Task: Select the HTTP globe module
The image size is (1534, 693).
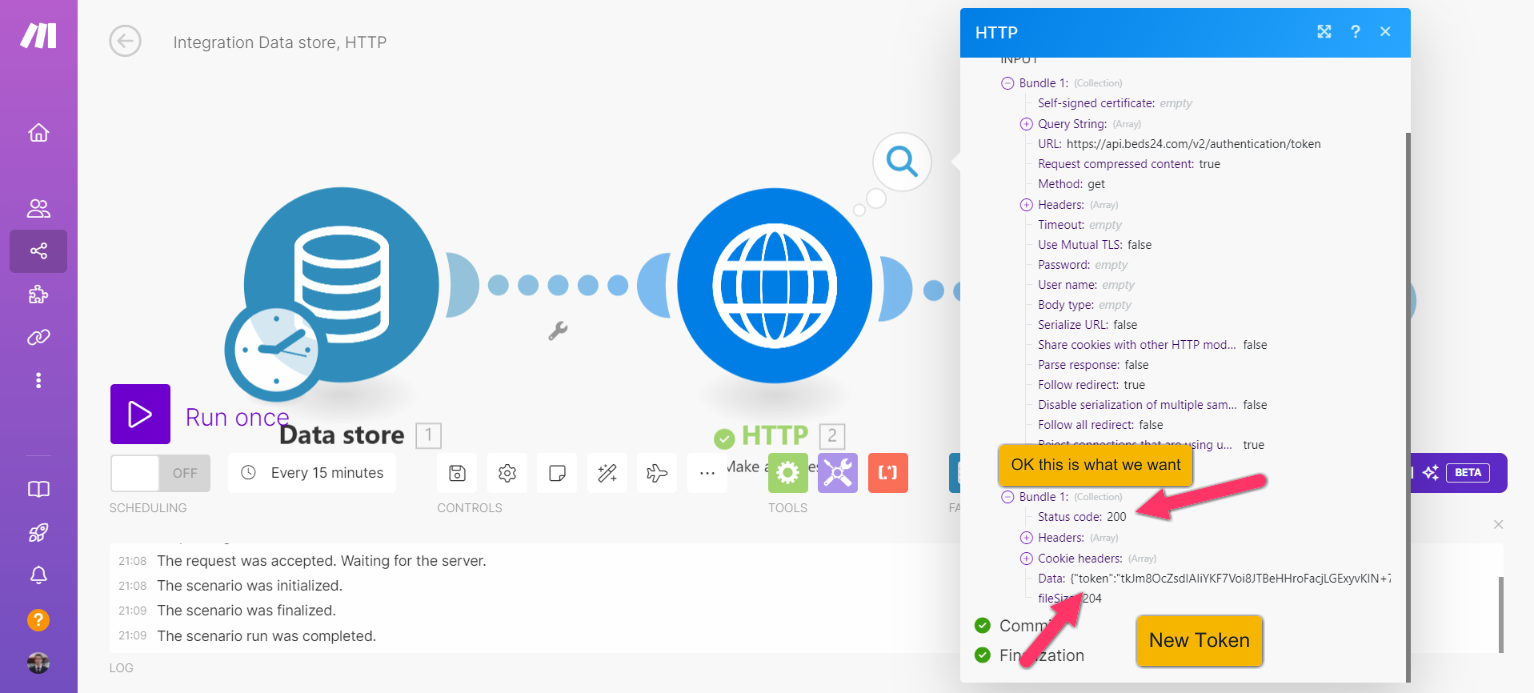Action: pyautogui.click(x=774, y=285)
